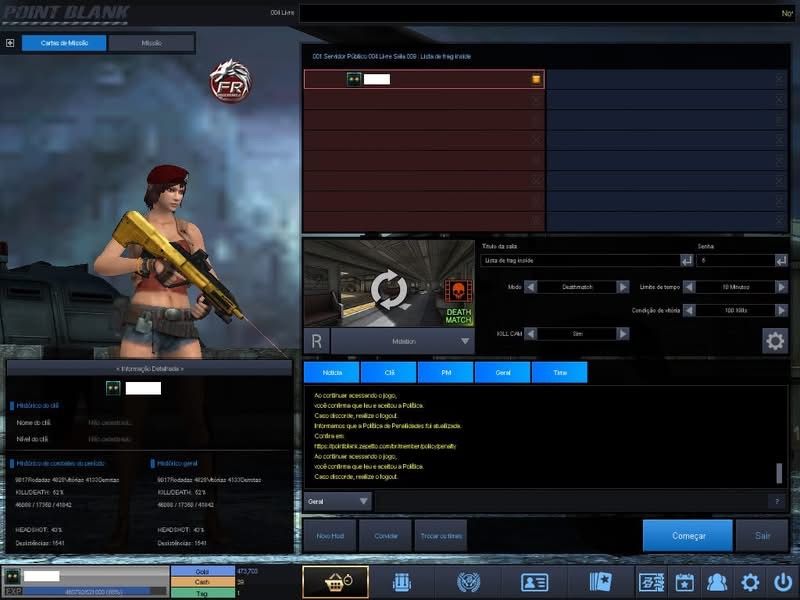Click rank icon in Informação Detalhada panel
Viewport: 800px width, 600px height.
point(113,388)
